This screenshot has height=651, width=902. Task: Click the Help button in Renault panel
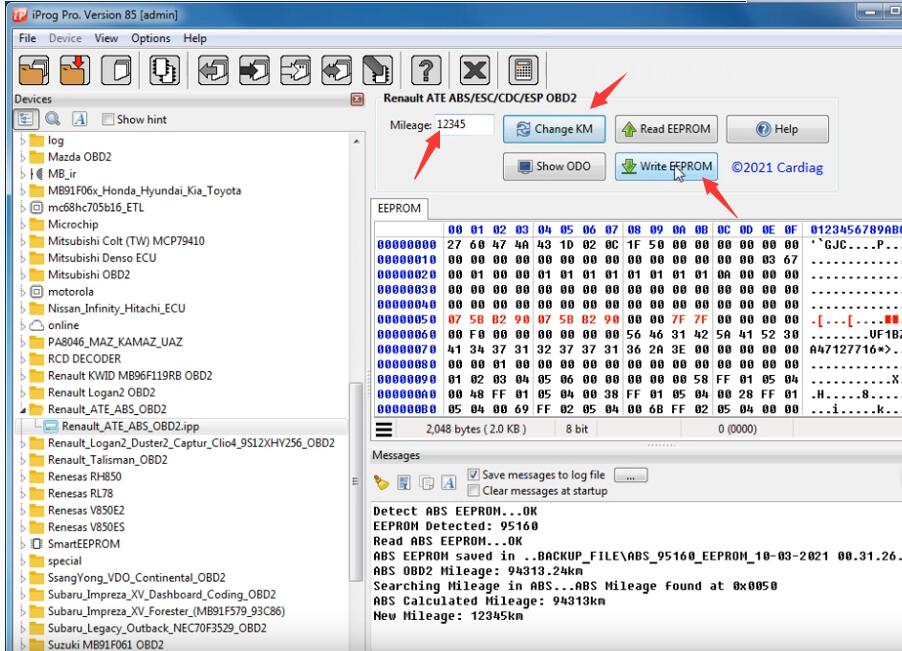pyautogui.click(x=777, y=129)
